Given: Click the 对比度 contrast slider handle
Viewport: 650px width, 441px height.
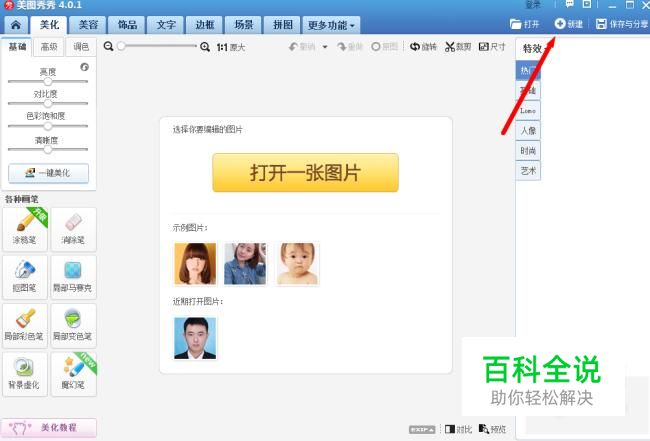Looking at the screenshot, I should [x=48, y=103].
